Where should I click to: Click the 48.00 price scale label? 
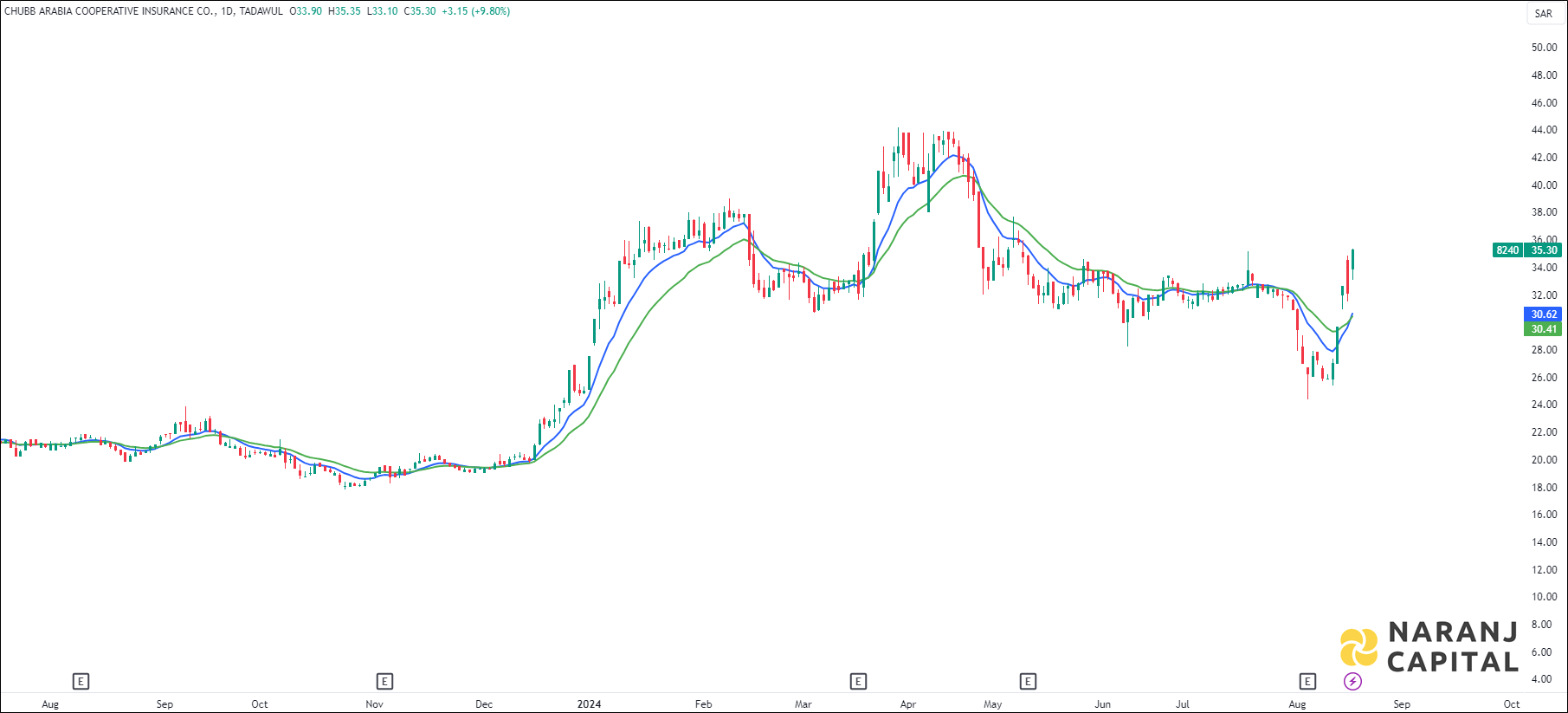coord(1544,75)
